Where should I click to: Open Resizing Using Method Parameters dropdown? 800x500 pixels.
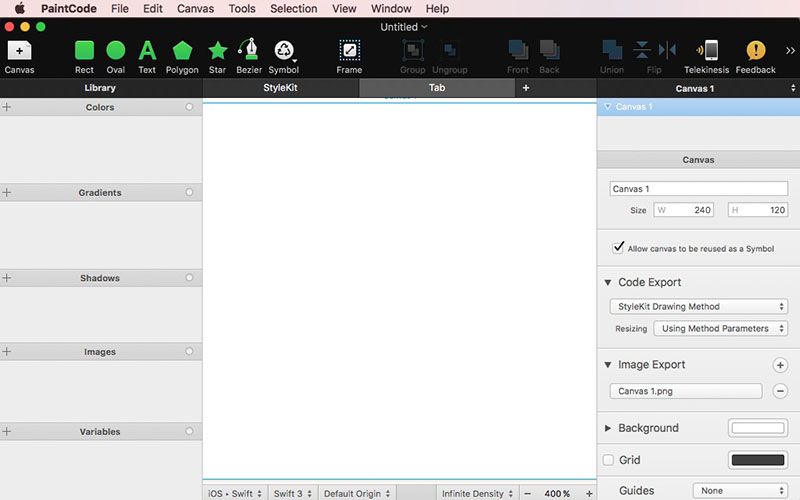click(x=721, y=329)
